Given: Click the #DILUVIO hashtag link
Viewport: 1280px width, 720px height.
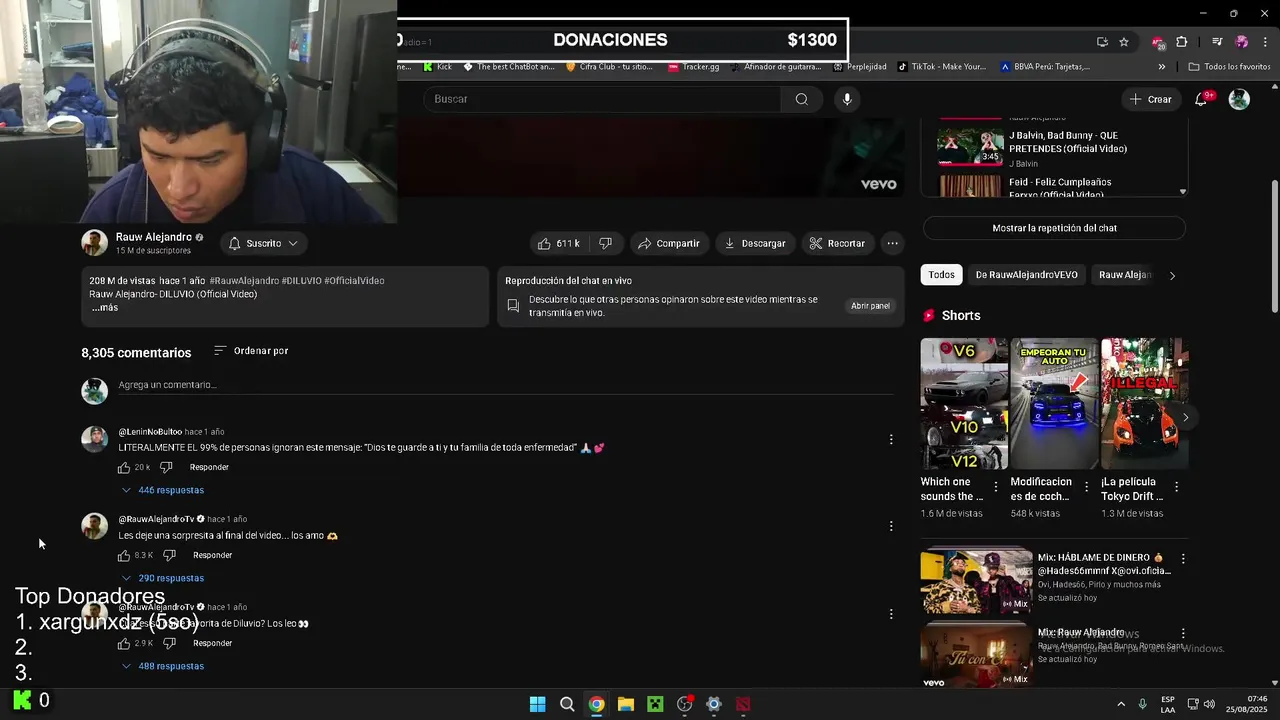Looking at the screenshot, I should [x=301, y=281].
